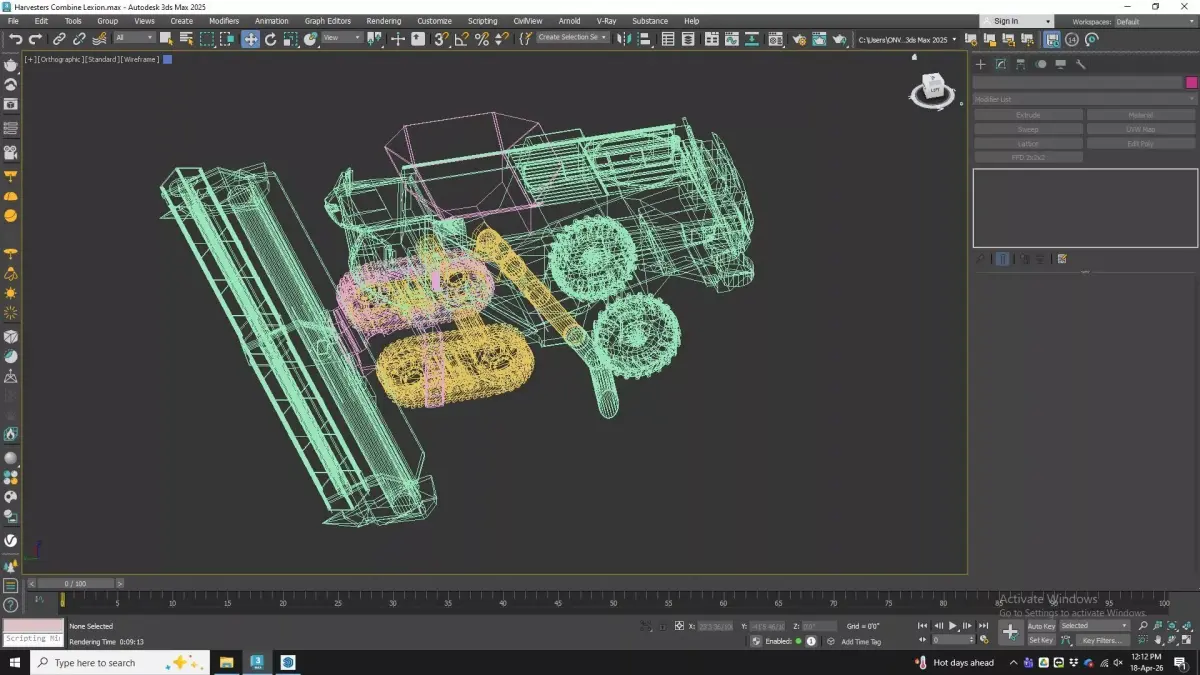Open Select by Name list icon

click(186, 39)
